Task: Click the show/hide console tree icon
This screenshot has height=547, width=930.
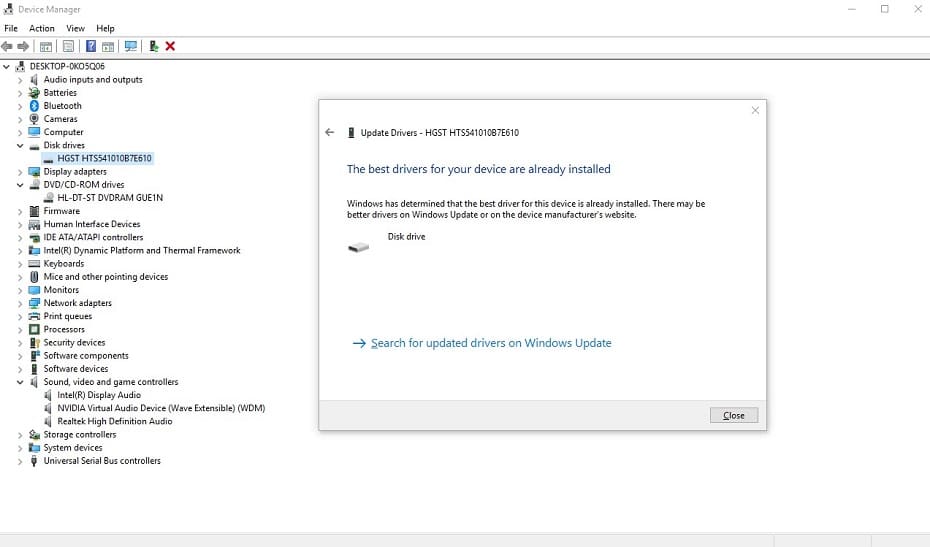Action: [46, 46]
